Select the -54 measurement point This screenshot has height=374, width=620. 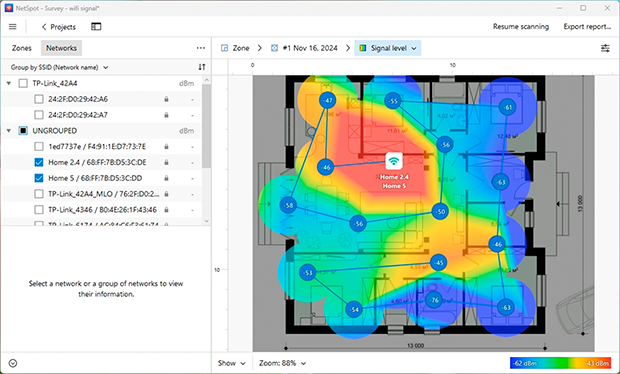tap(354, 309)
